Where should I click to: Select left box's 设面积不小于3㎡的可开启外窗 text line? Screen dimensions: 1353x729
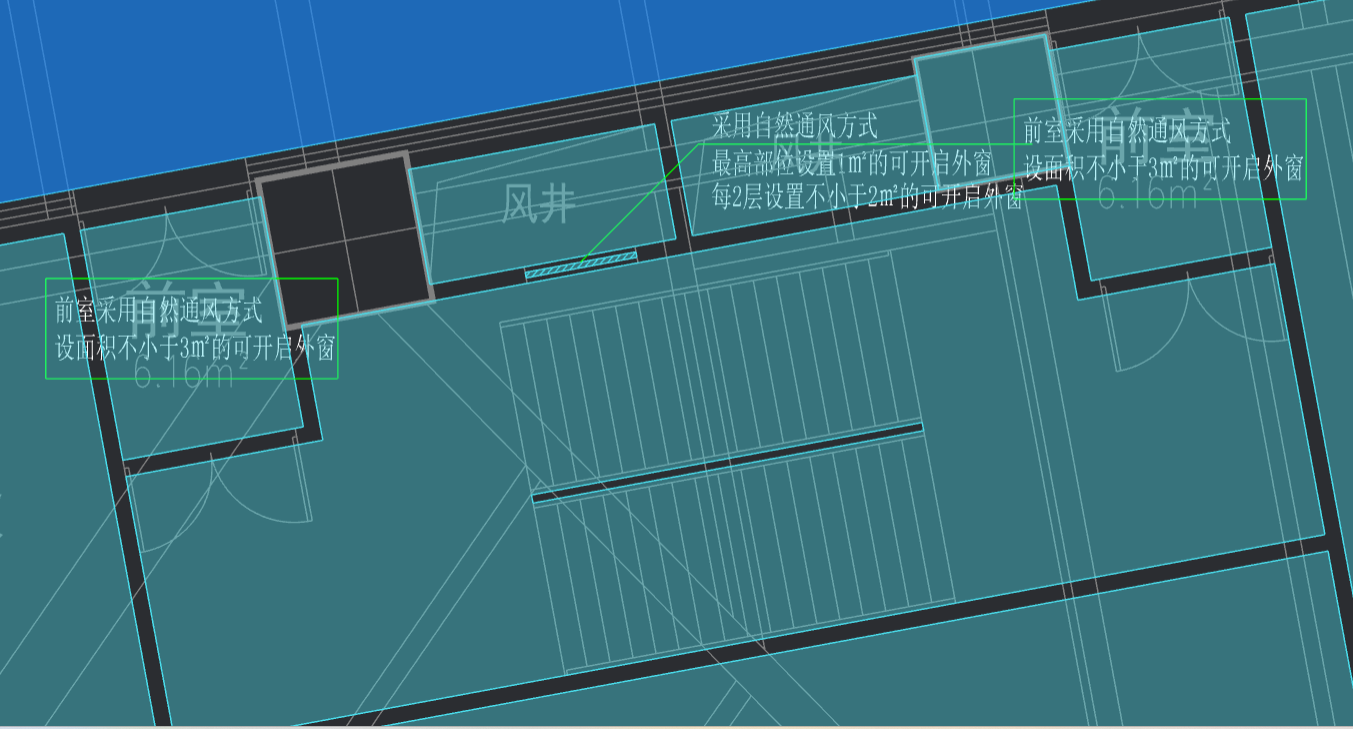[194, 349]
